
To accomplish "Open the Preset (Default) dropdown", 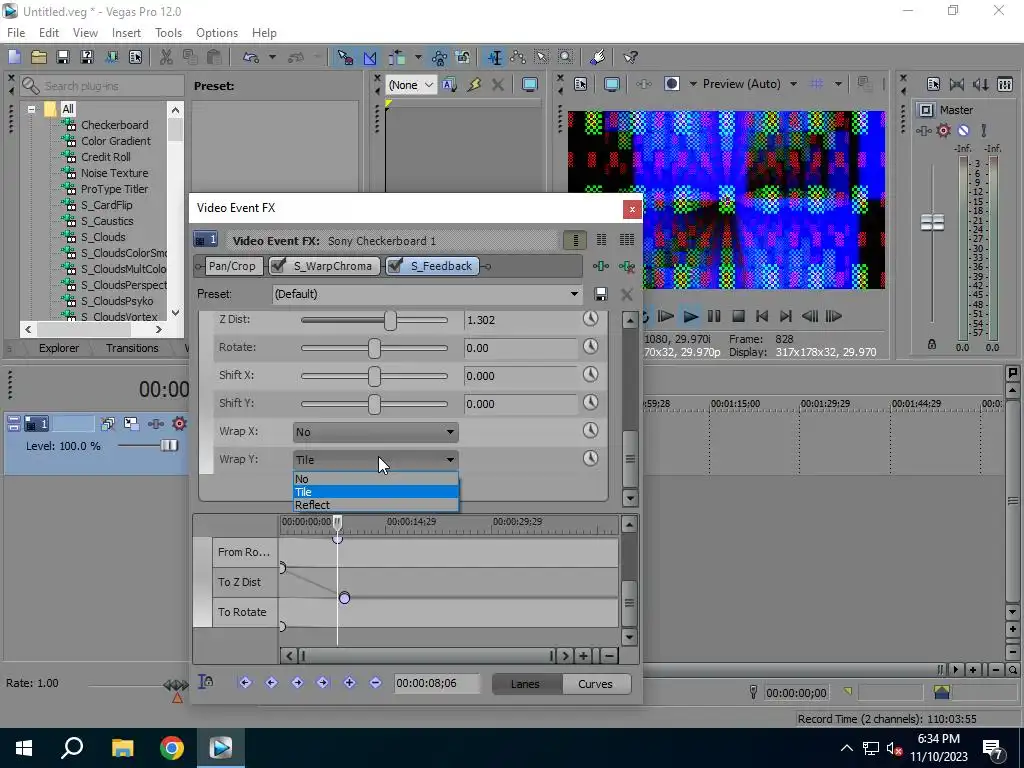I will pyautogui.click(x=426, y=294).
